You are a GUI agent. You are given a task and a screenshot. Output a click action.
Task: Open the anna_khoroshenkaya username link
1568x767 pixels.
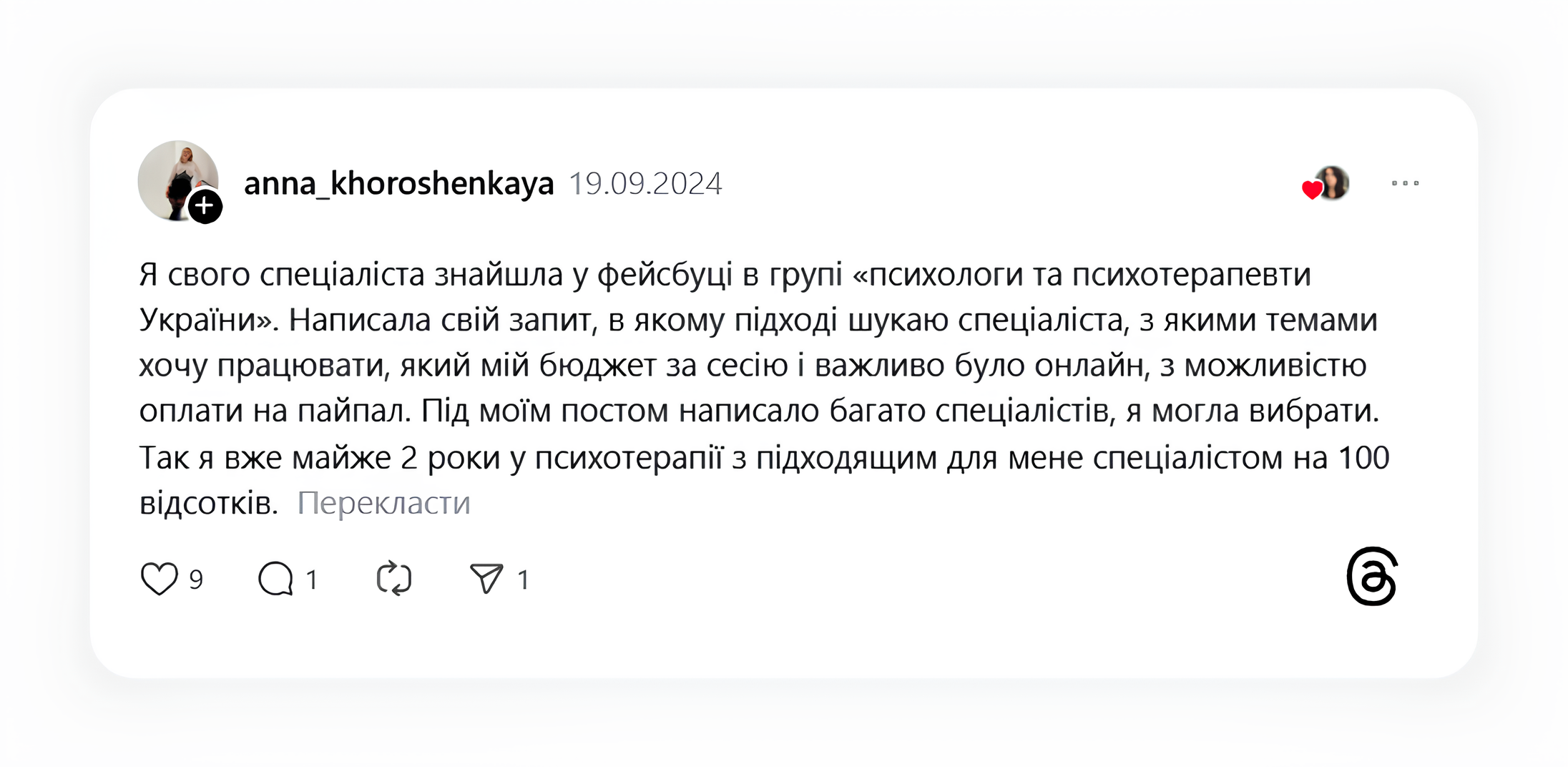tap(398, 184)
